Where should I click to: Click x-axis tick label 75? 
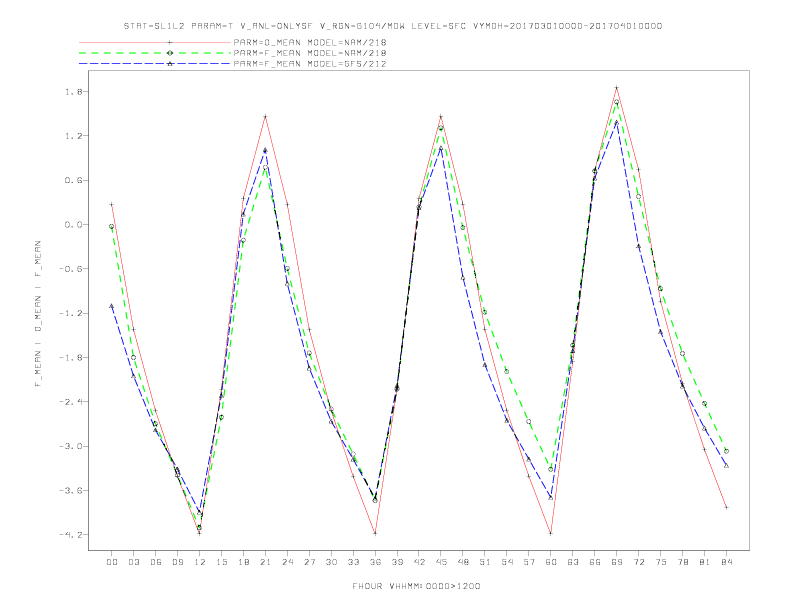pyautogui.click(x=661, y=562)
